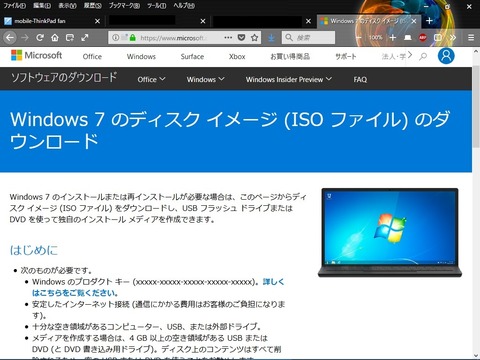The width and height of the screenshot is (480, 360).
Task: Click the screenshot icon beside the home button
Action: pyautogui.click(x=70, y=38)
